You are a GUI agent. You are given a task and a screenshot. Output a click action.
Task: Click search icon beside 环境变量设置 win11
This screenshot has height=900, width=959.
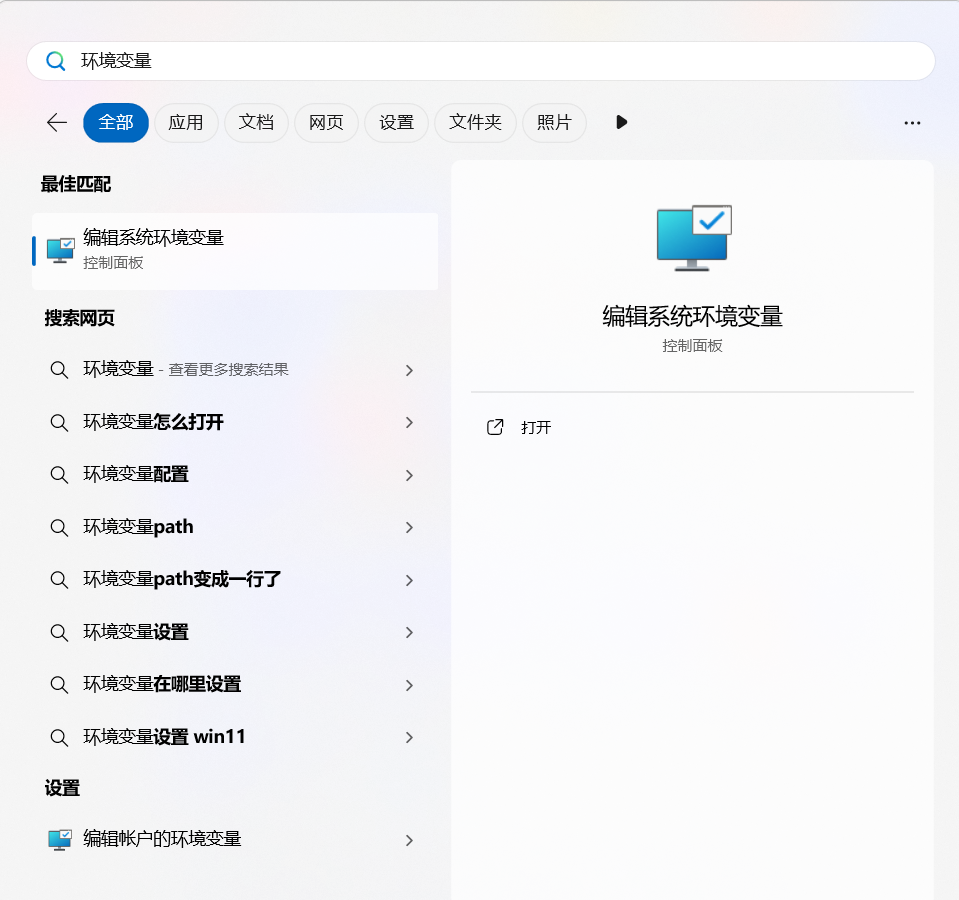pyautogui.click(x=59, y=737)
